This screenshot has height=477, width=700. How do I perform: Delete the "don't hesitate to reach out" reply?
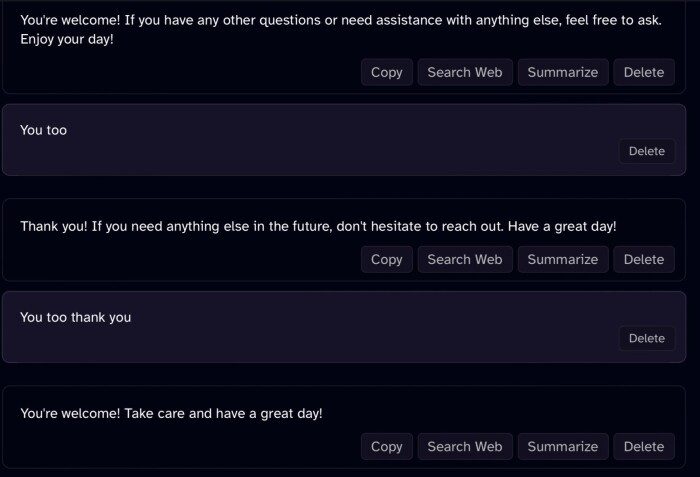643,259
